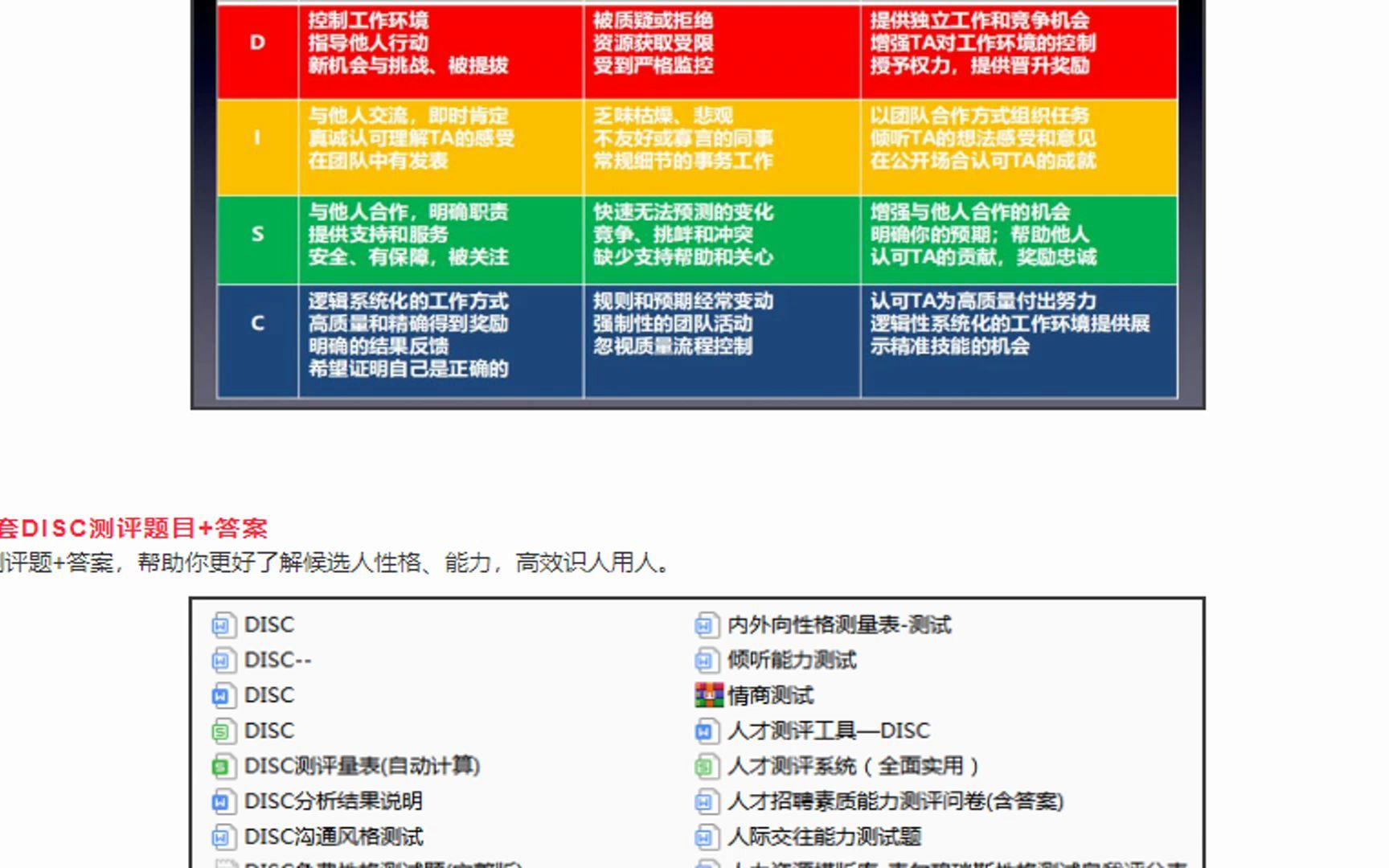The image size is (1389, 868).
Task: Click the document icon of 人才测评工具—DISC
Action: 707,731
